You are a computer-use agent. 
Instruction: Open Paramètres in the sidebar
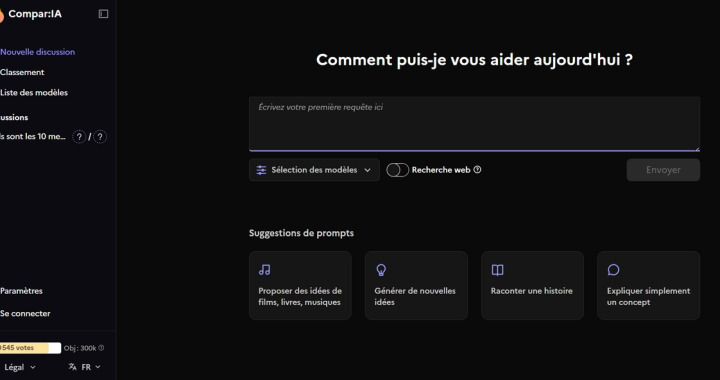click(21, 291)
